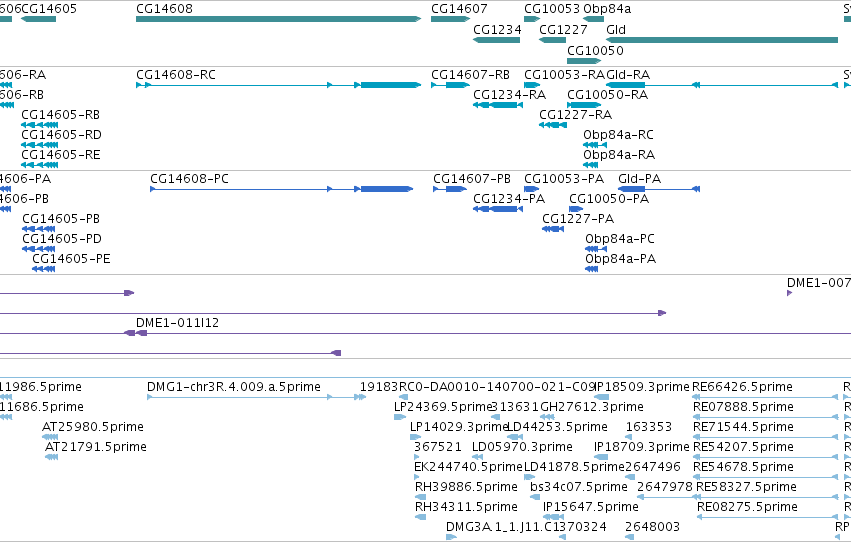This screenshot has height=542, width=851.
Task: Select the CG14607-RB transcript
Action: [x=450, y=85]
